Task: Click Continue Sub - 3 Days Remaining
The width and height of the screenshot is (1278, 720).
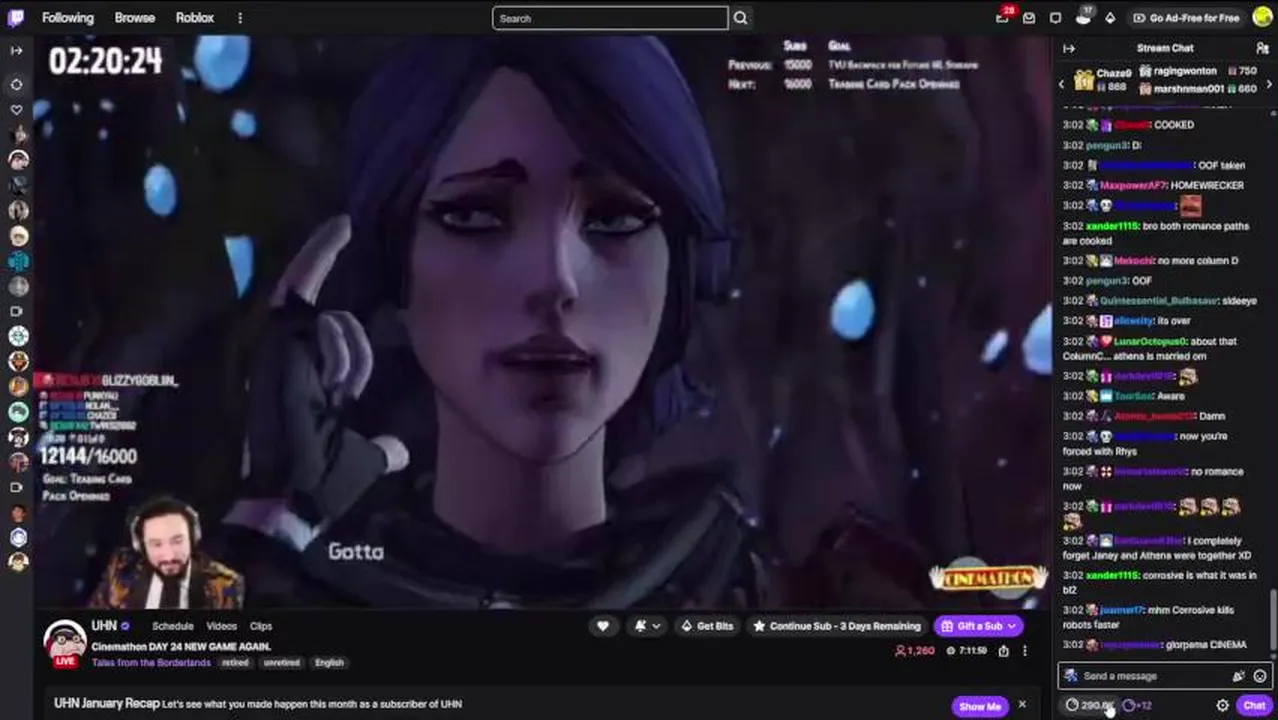Action: tap(837, 626)
